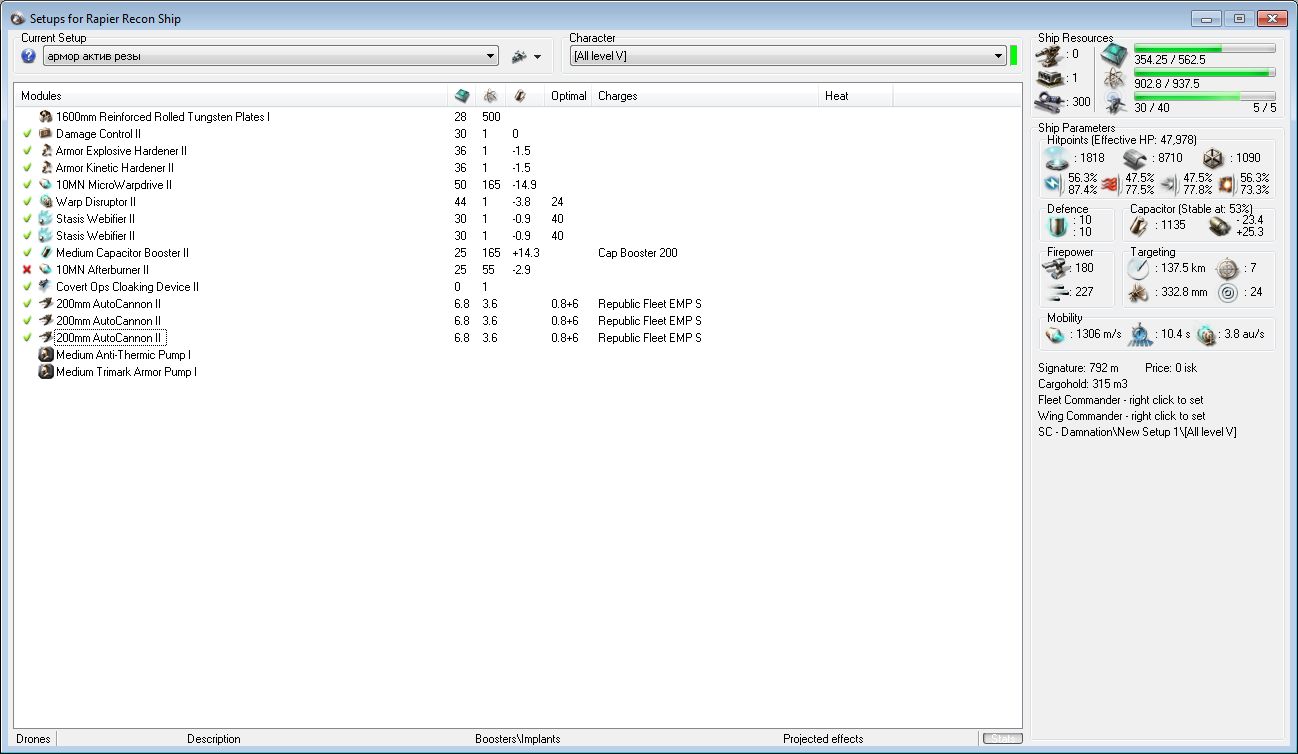Open the Description tab
Image resolution: width=1298 pixels, height=754 pixels.
pos(214,739)
